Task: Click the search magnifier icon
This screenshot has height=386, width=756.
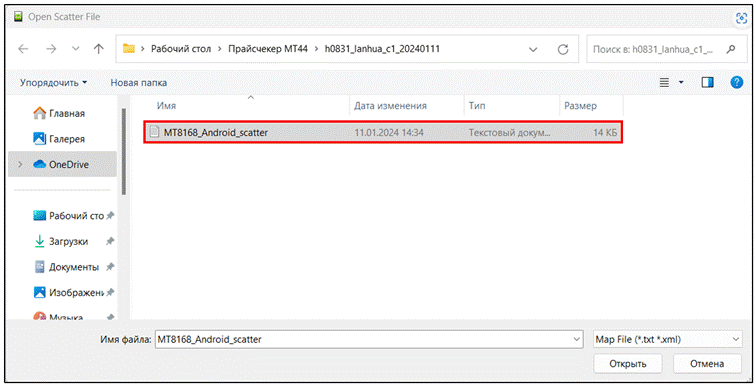Action: coord(731,49)
